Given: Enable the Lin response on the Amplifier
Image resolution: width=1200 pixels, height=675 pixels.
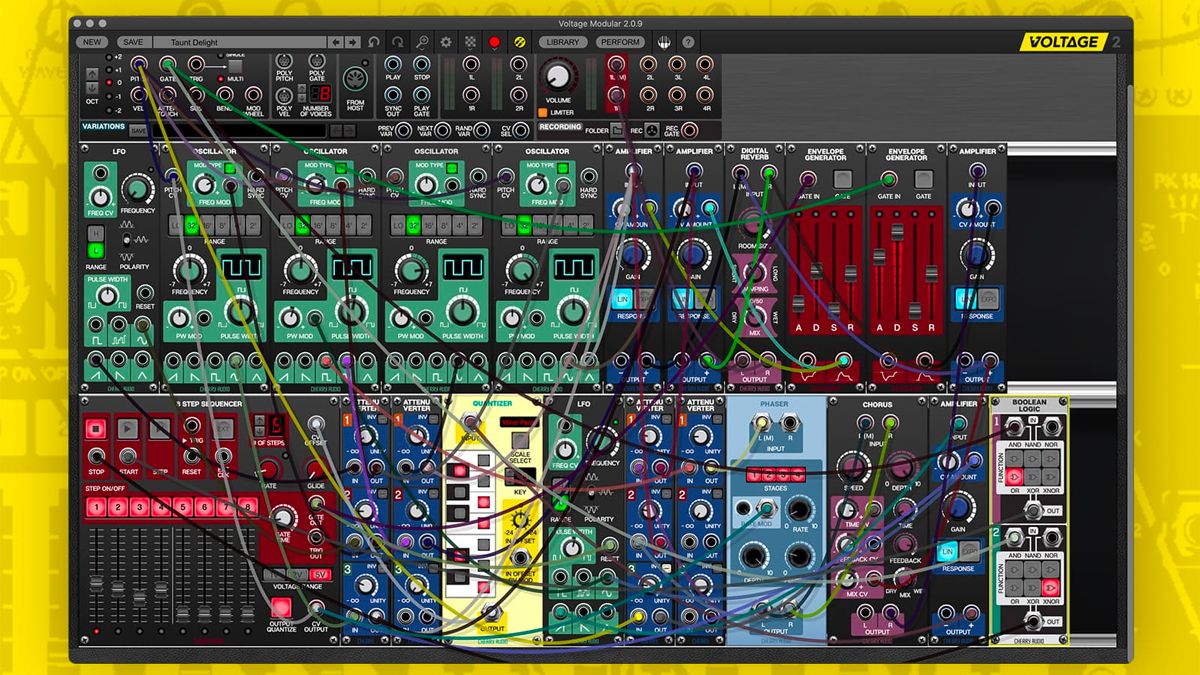Looking at the screenshot, I should click(x=624, y=298).
